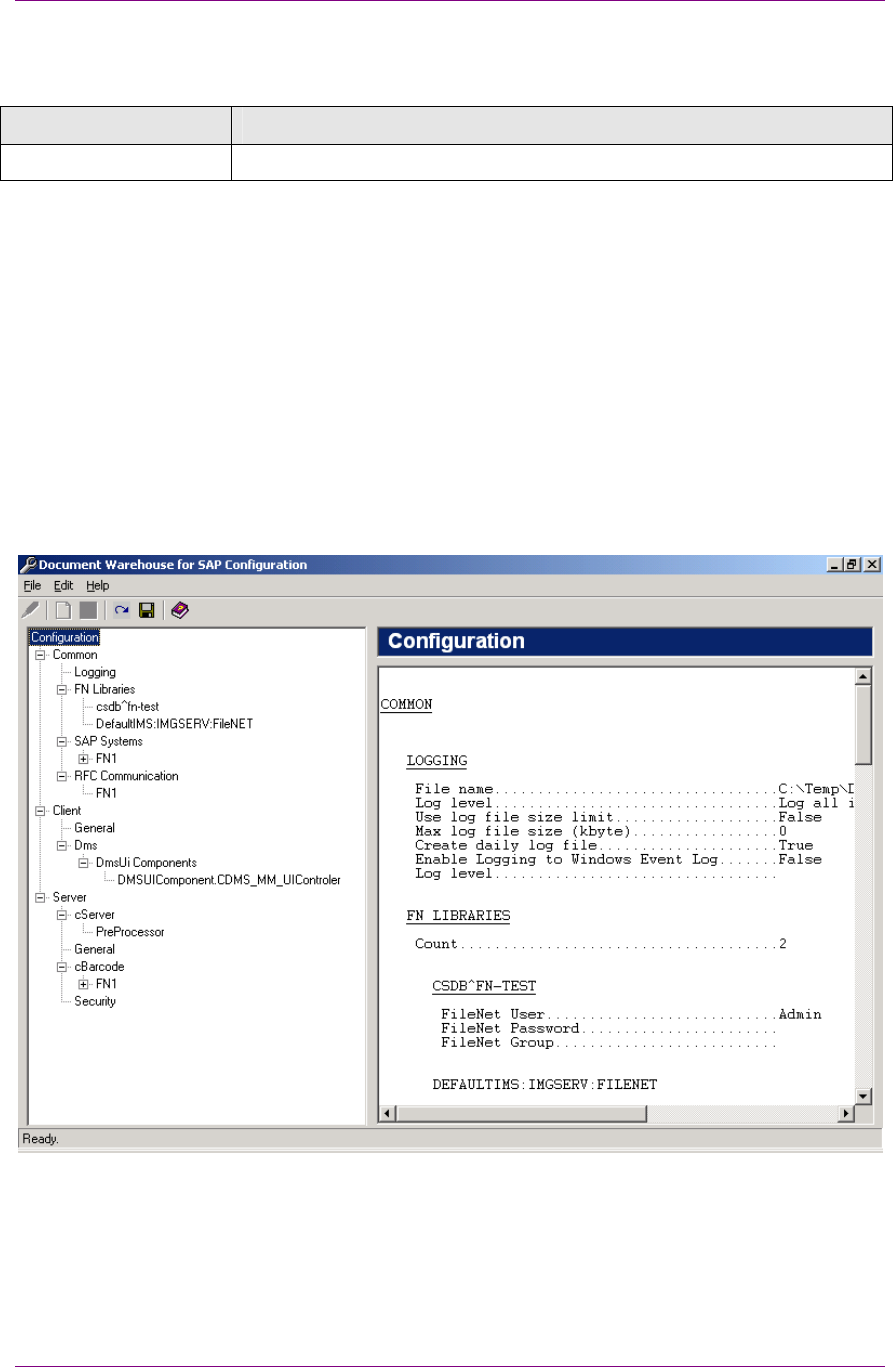This screenshot has width=893, height=1367.
Task: Minimize the configuration window
Action: 835,565
